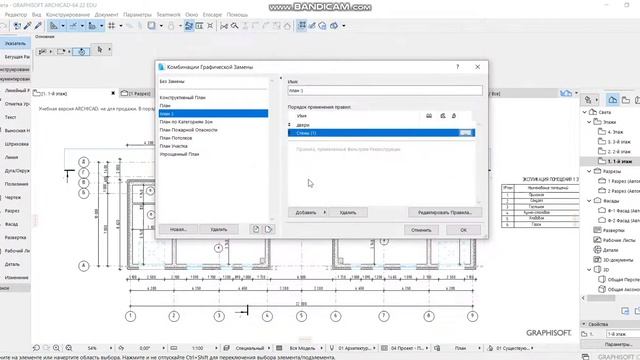Open the Документ menu
Viewport: 640px width, 360px height.
coord(107,15)
